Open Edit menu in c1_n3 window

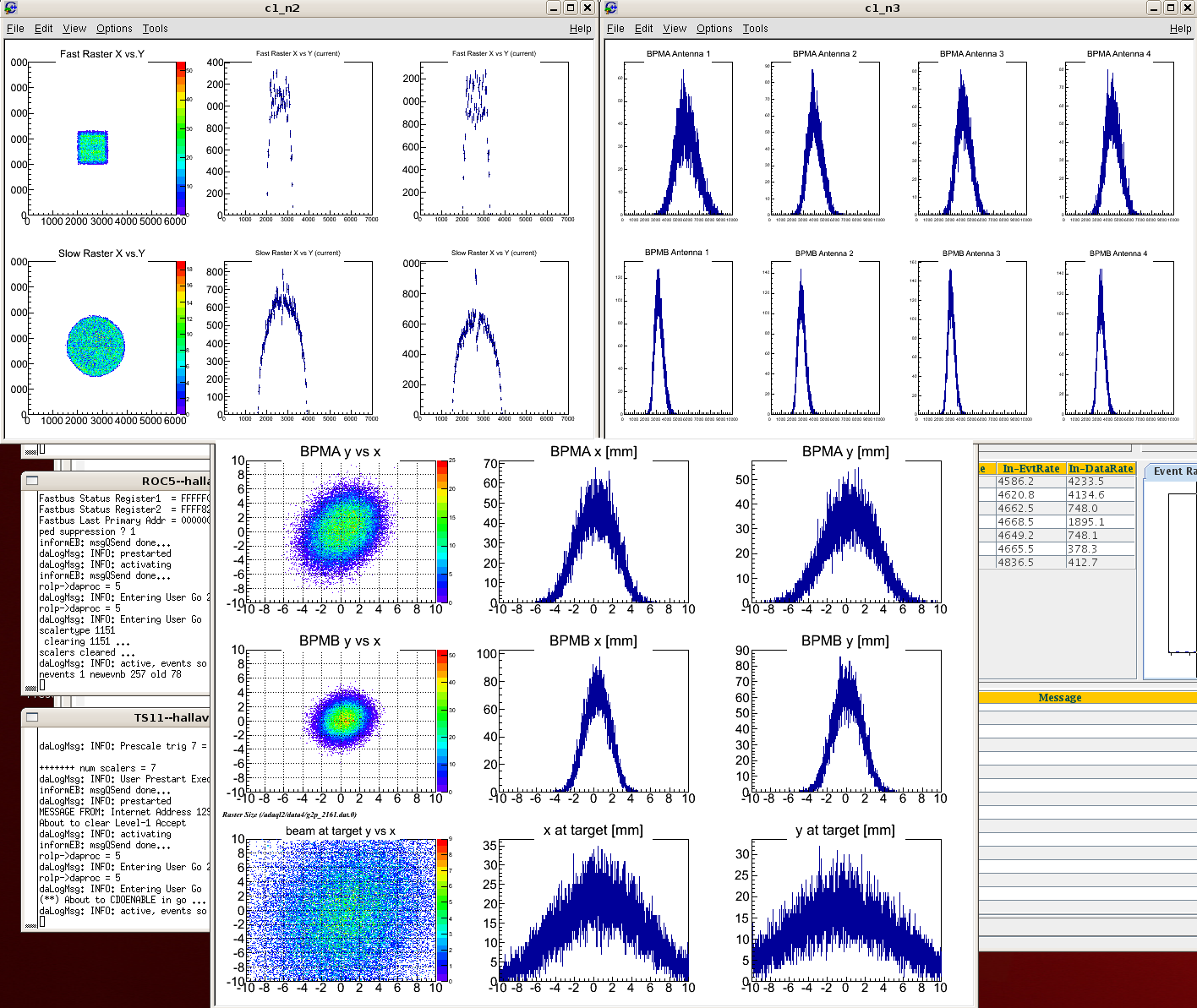(x=643, y=28)
